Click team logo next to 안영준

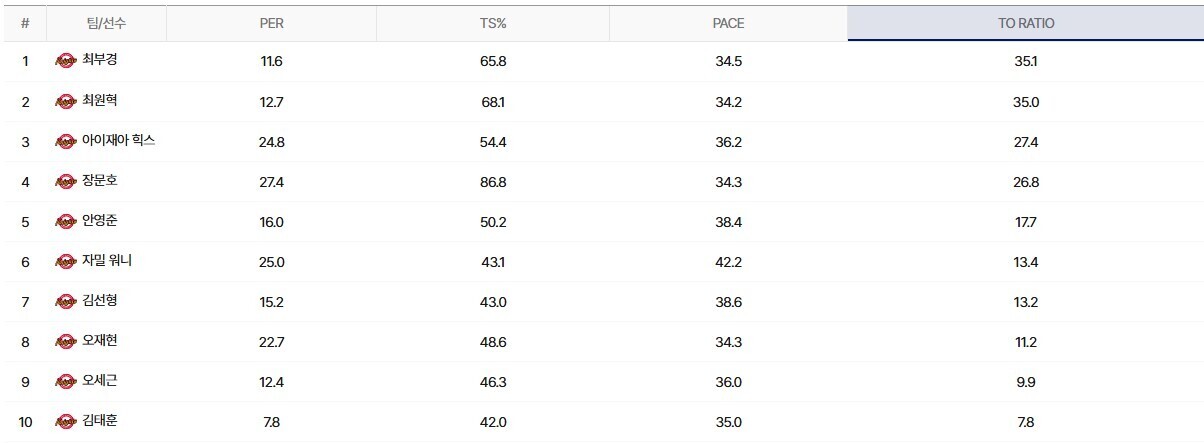pyautogui.click(x=66, y=221)
